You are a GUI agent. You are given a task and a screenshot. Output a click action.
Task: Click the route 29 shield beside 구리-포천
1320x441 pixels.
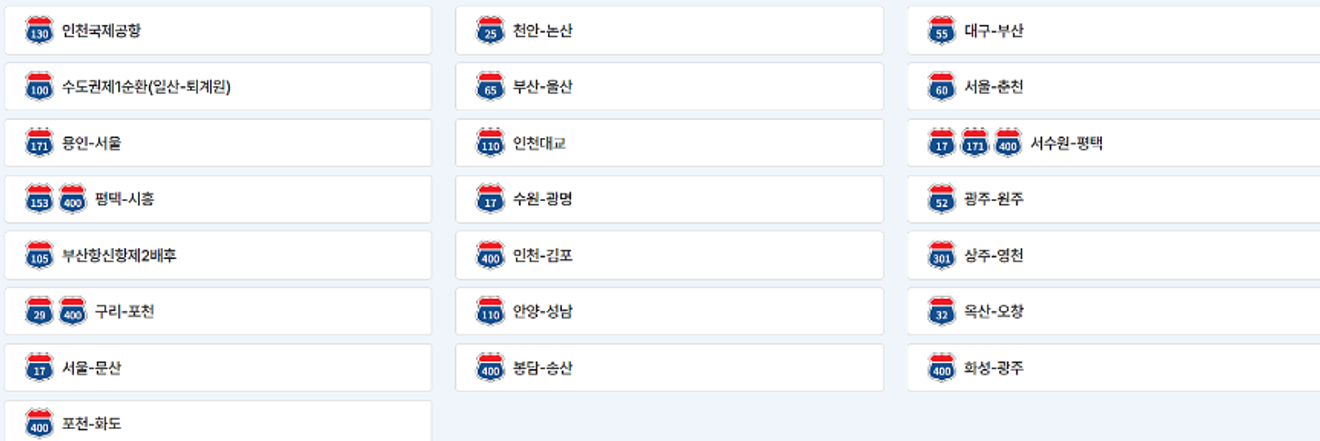[39, 311]
